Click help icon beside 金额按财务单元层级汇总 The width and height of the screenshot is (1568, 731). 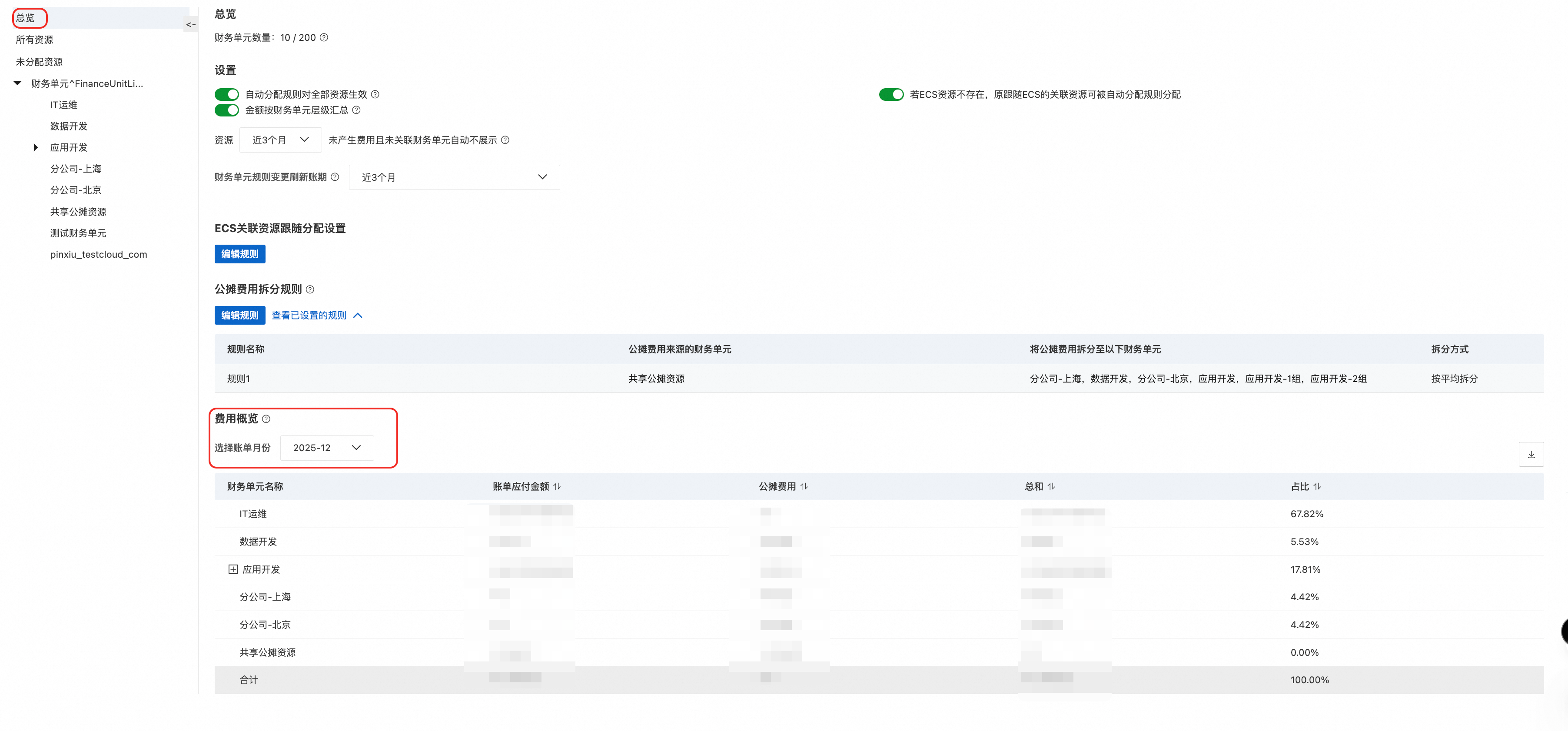(x=356, y=110)
